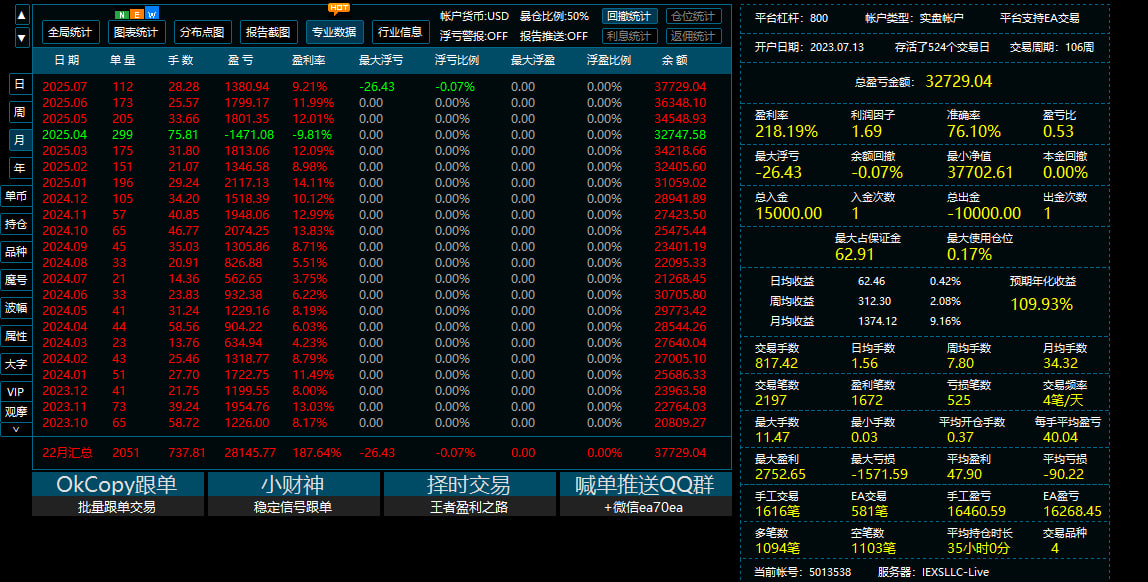Image resolution: width=1148 pixels, height=582 pixels.
Task: Open the 全局统计 tab
Action: (70, 32)
